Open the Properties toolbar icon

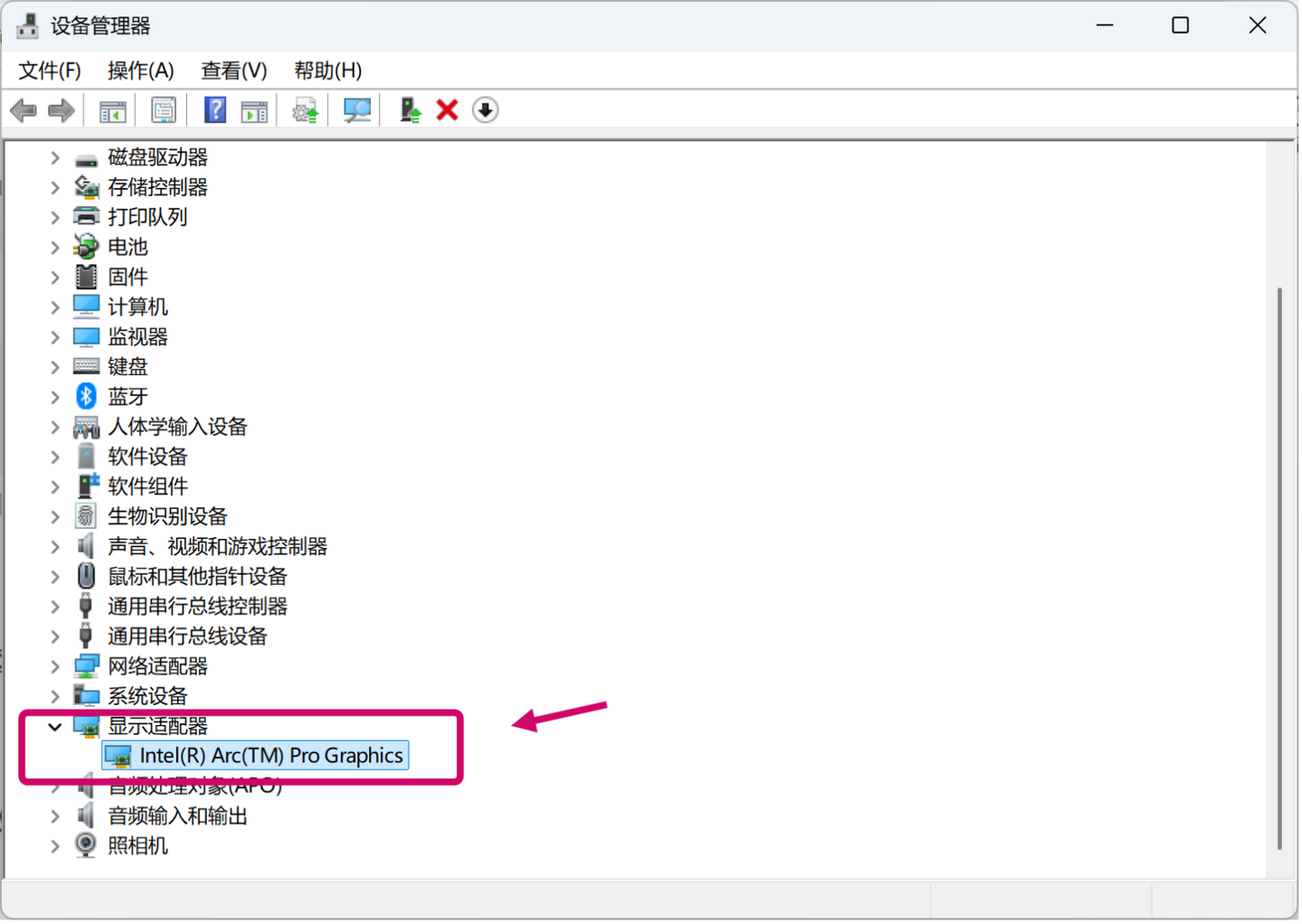[164, 111]
